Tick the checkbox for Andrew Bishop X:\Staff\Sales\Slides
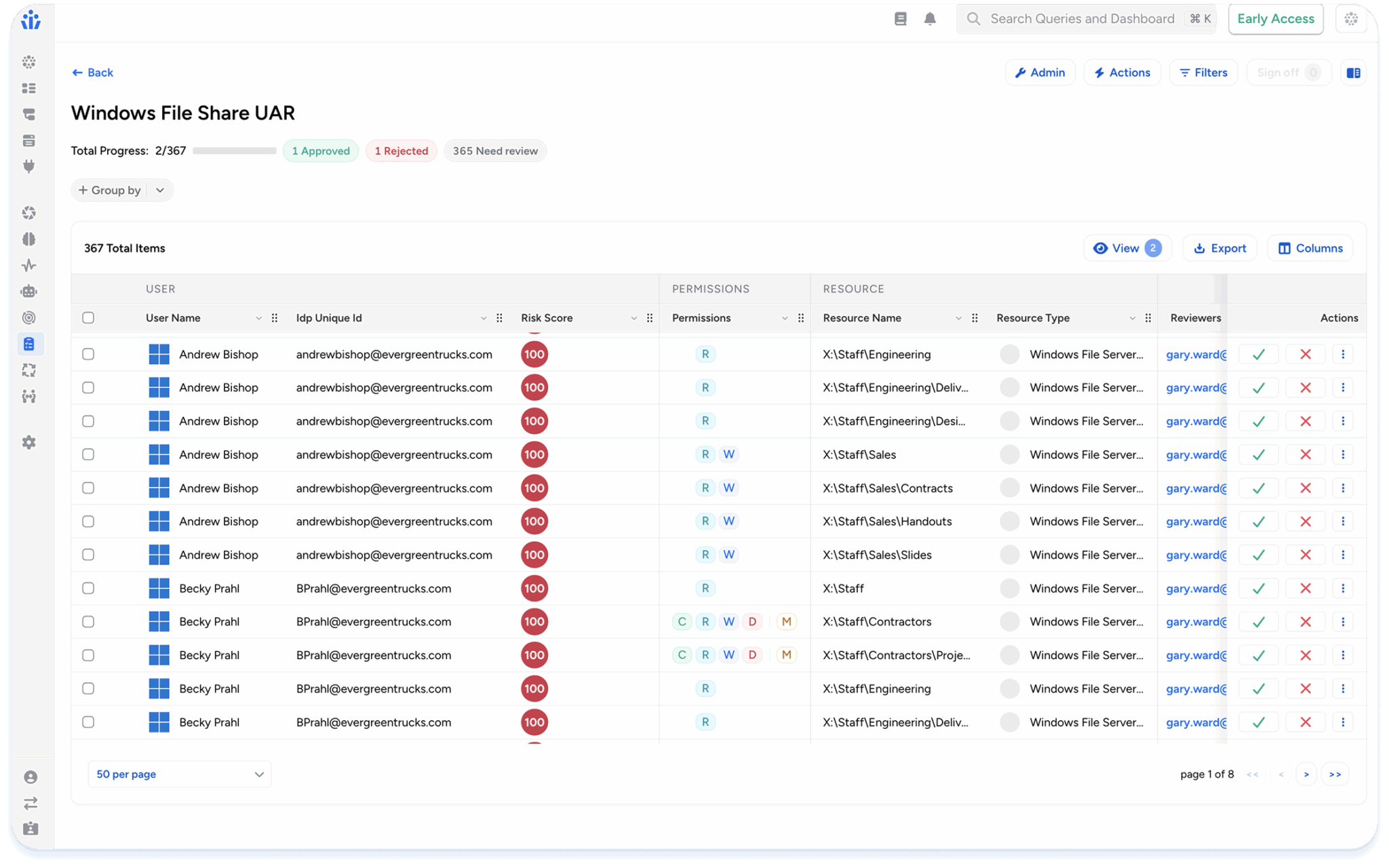Image resolution: width=1389 pixels, height=868 pixels. click(x=88, y=555)
